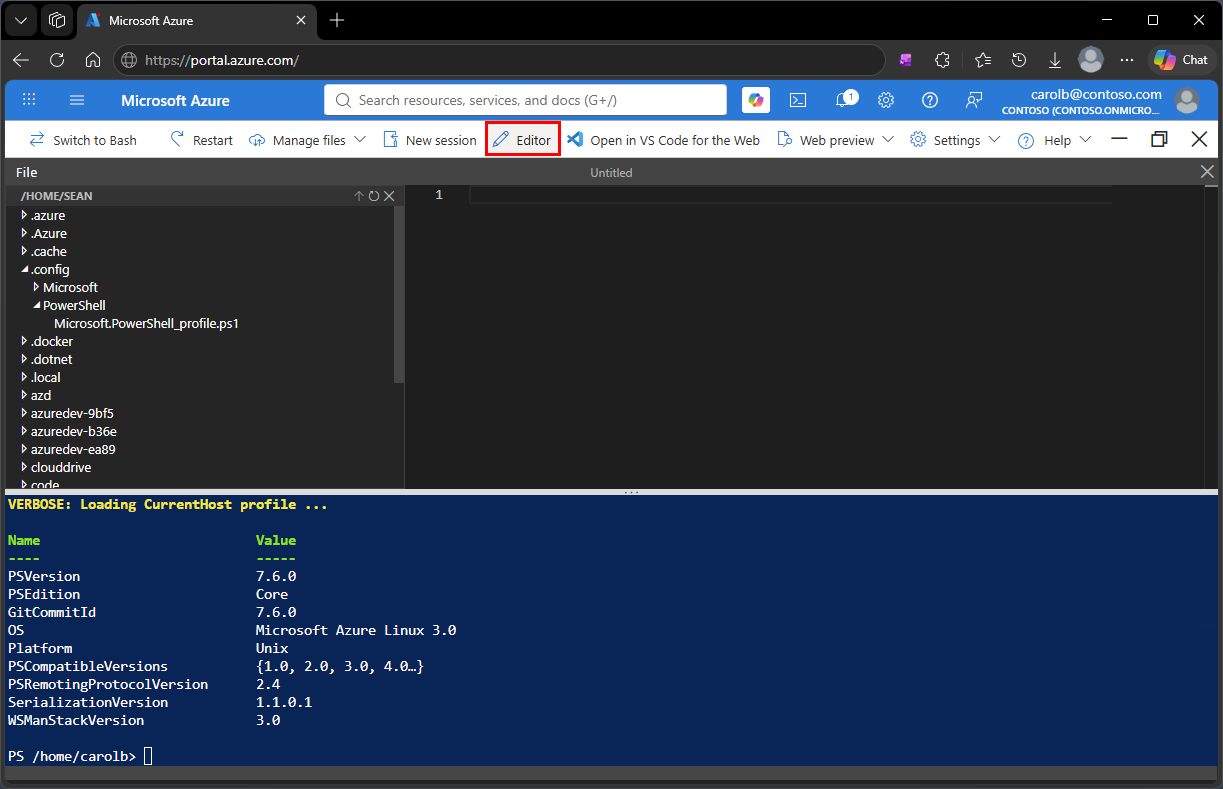Open the browser tab actions dropdown
This screenshot has width=1223, height=789.
21,20
